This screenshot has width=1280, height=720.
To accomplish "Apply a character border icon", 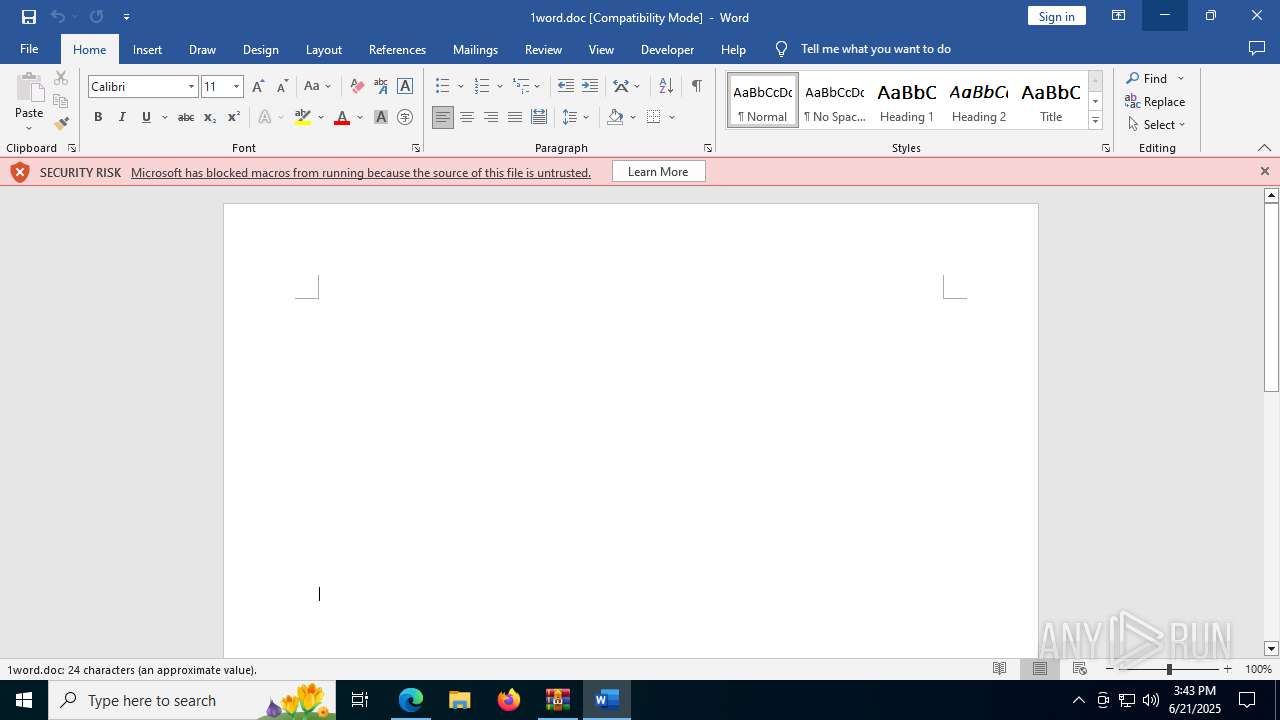I will tap(405, 86).
